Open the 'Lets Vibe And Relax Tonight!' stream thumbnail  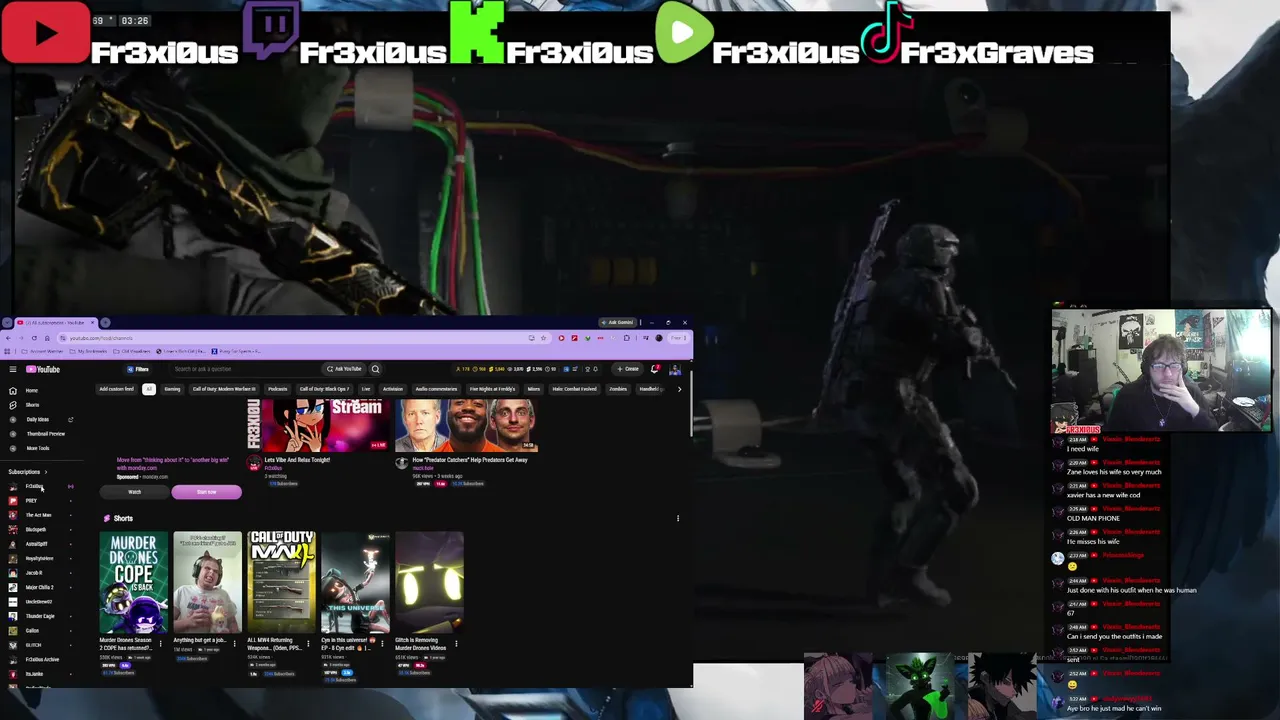click(x=320, y=425)
